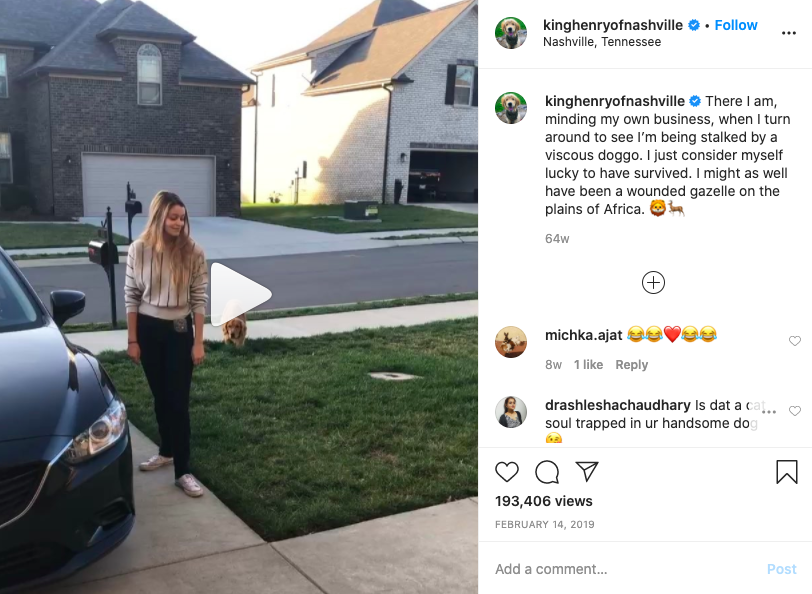812x594 pixels.
Task: Click the header dog profile avatar
Action: click(511, 33)
